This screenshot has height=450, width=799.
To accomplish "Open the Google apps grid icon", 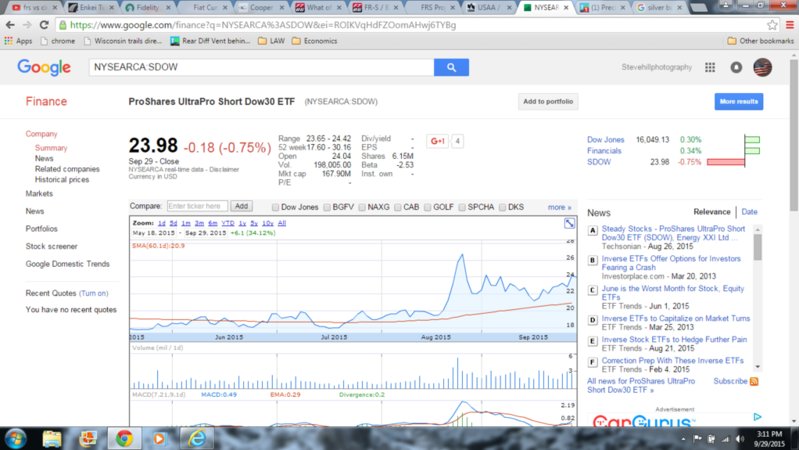I will (x=710, y=67).
